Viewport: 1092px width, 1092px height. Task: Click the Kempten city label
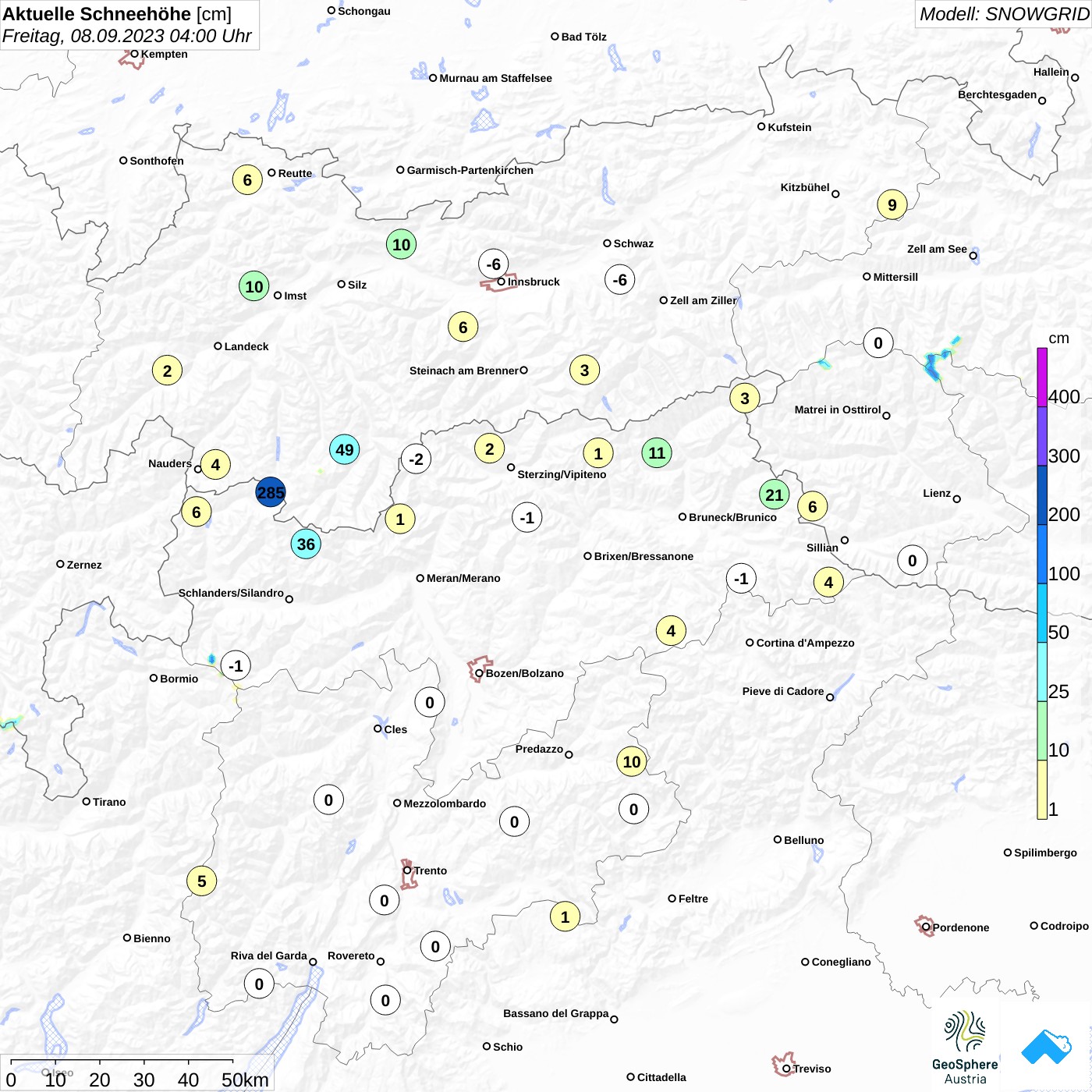click(164, 54)
